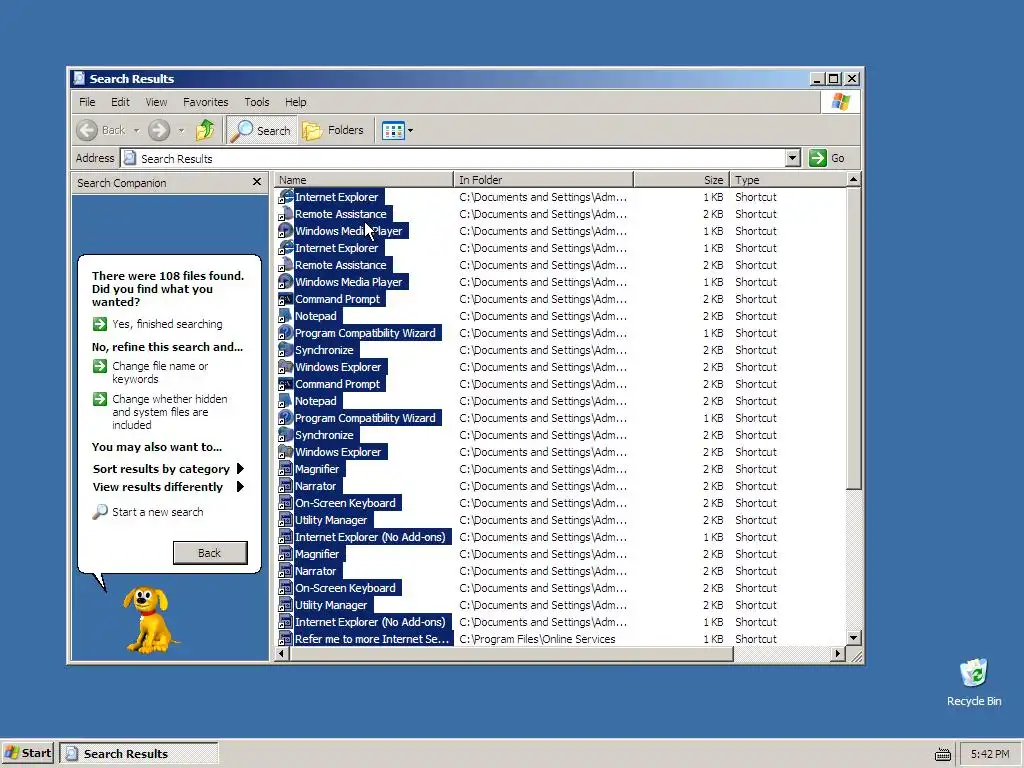Screen dimensions: 1024x768
Task: Click the green Go arrow button
Action: [x=818, y=158]
